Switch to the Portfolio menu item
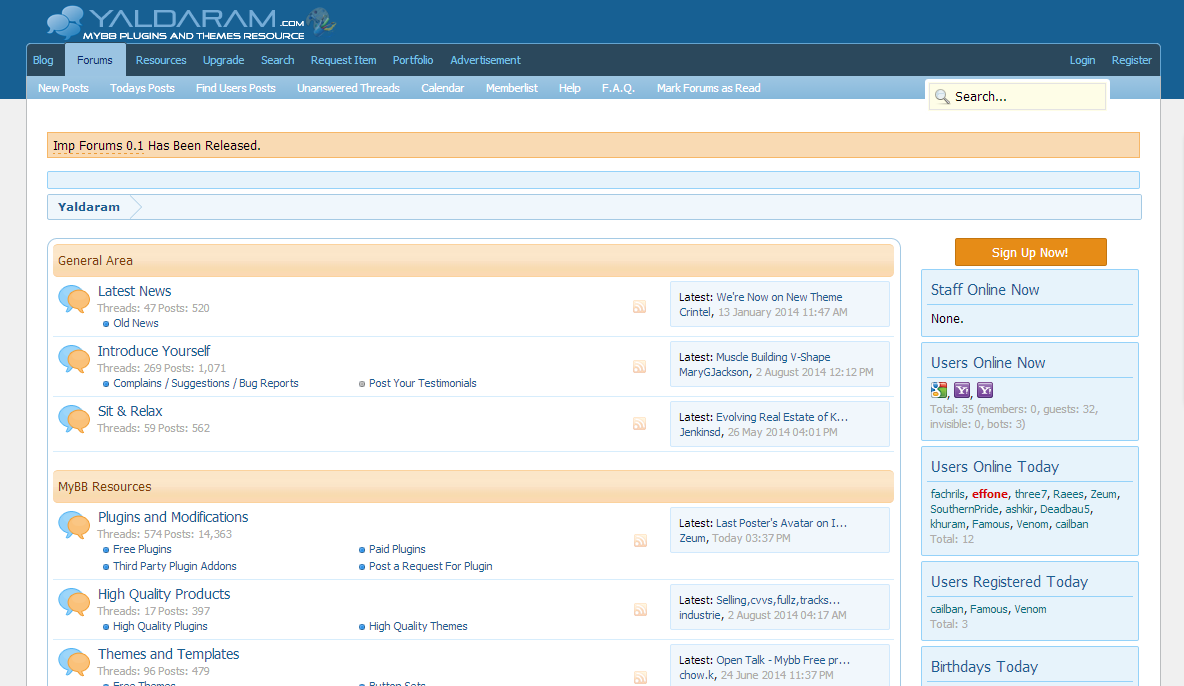 (x=413, y=60)
